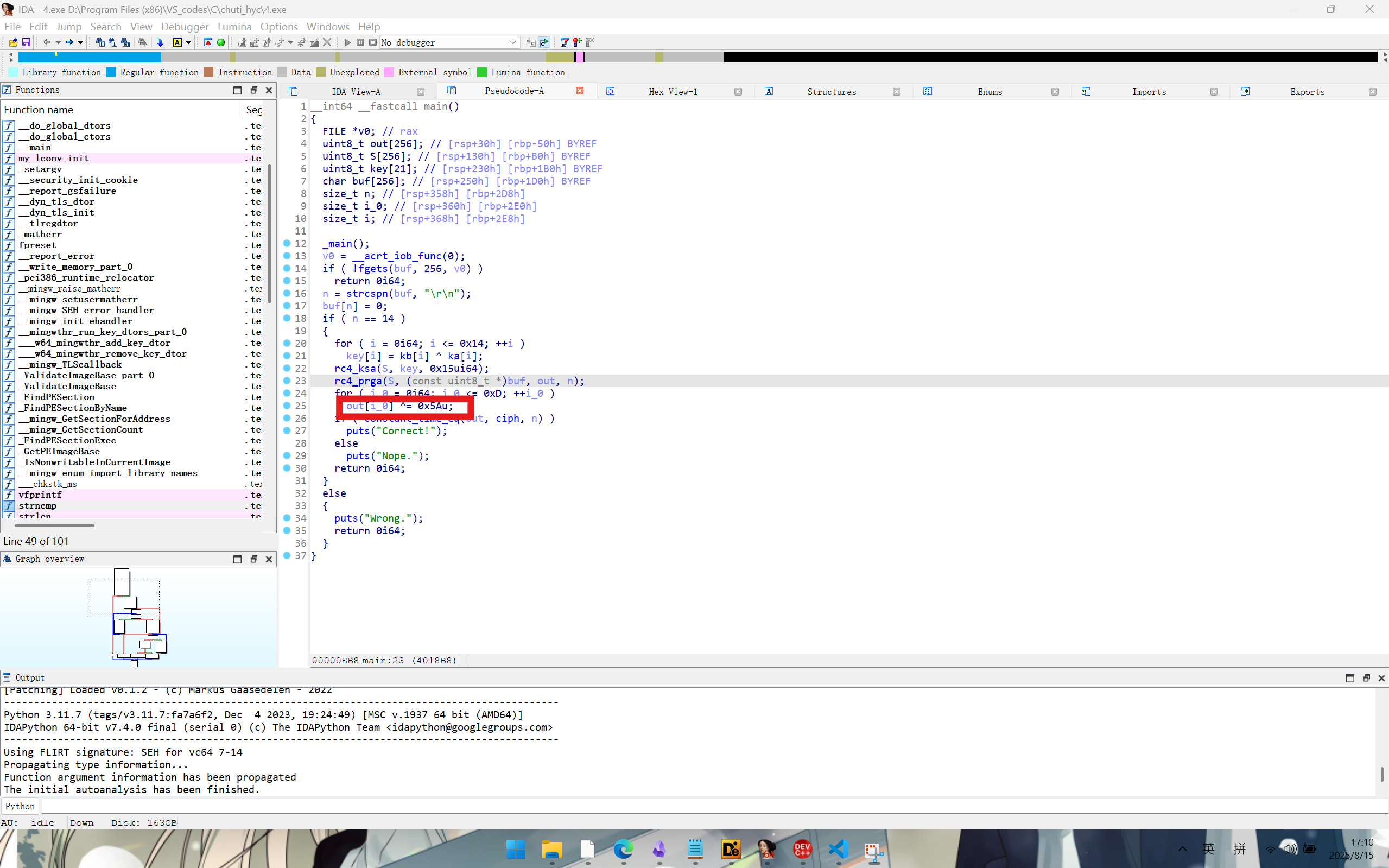Open the back-history dropdown arrow
Viewport: 1389px width, 868px height.
(58, 42)
